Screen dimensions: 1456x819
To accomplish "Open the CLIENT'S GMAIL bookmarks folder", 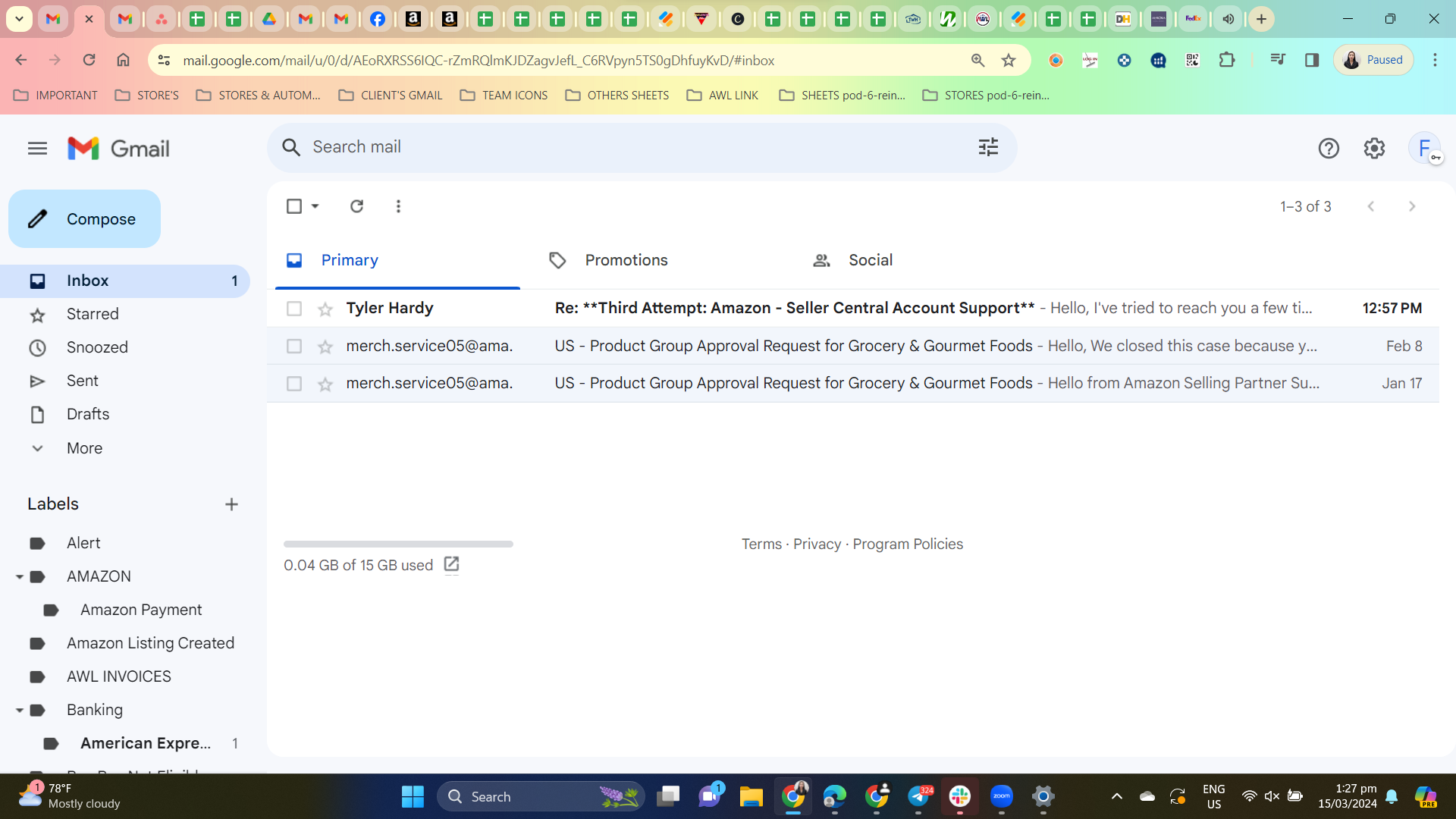I will [x=391, y=96].
